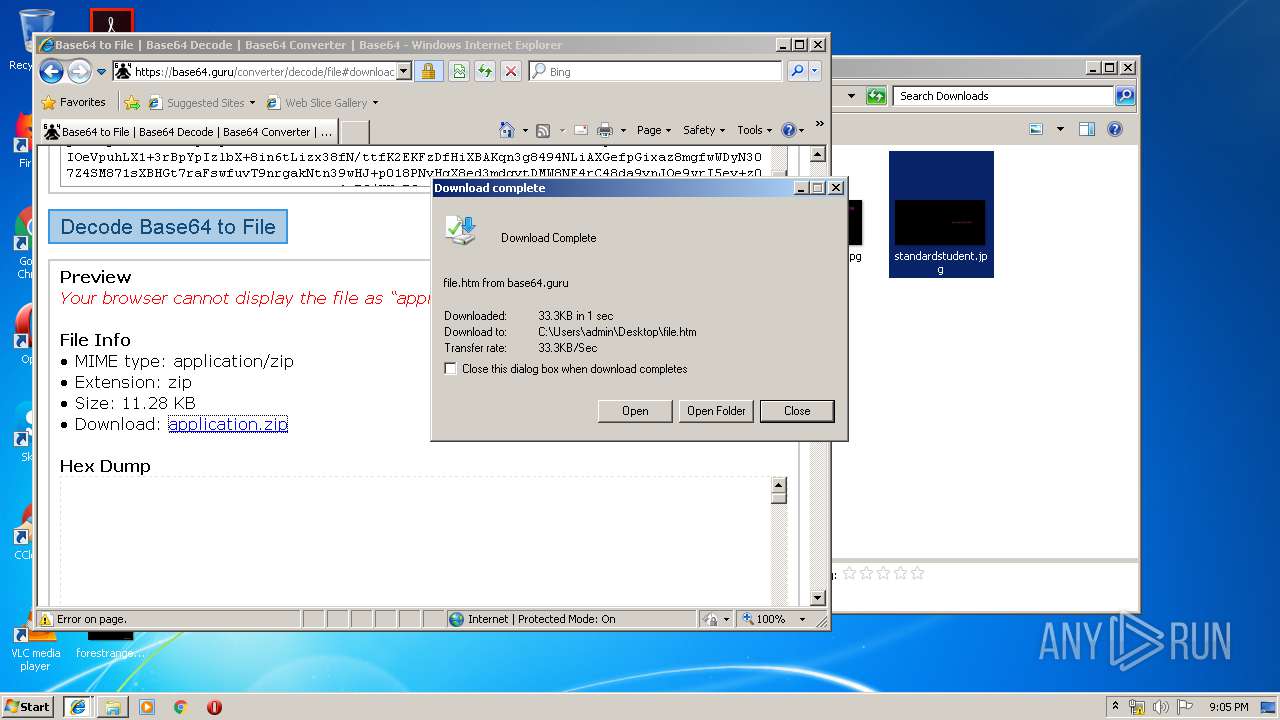
Task: Go back in Internet Explorer
Action: [x=51, y=71]
